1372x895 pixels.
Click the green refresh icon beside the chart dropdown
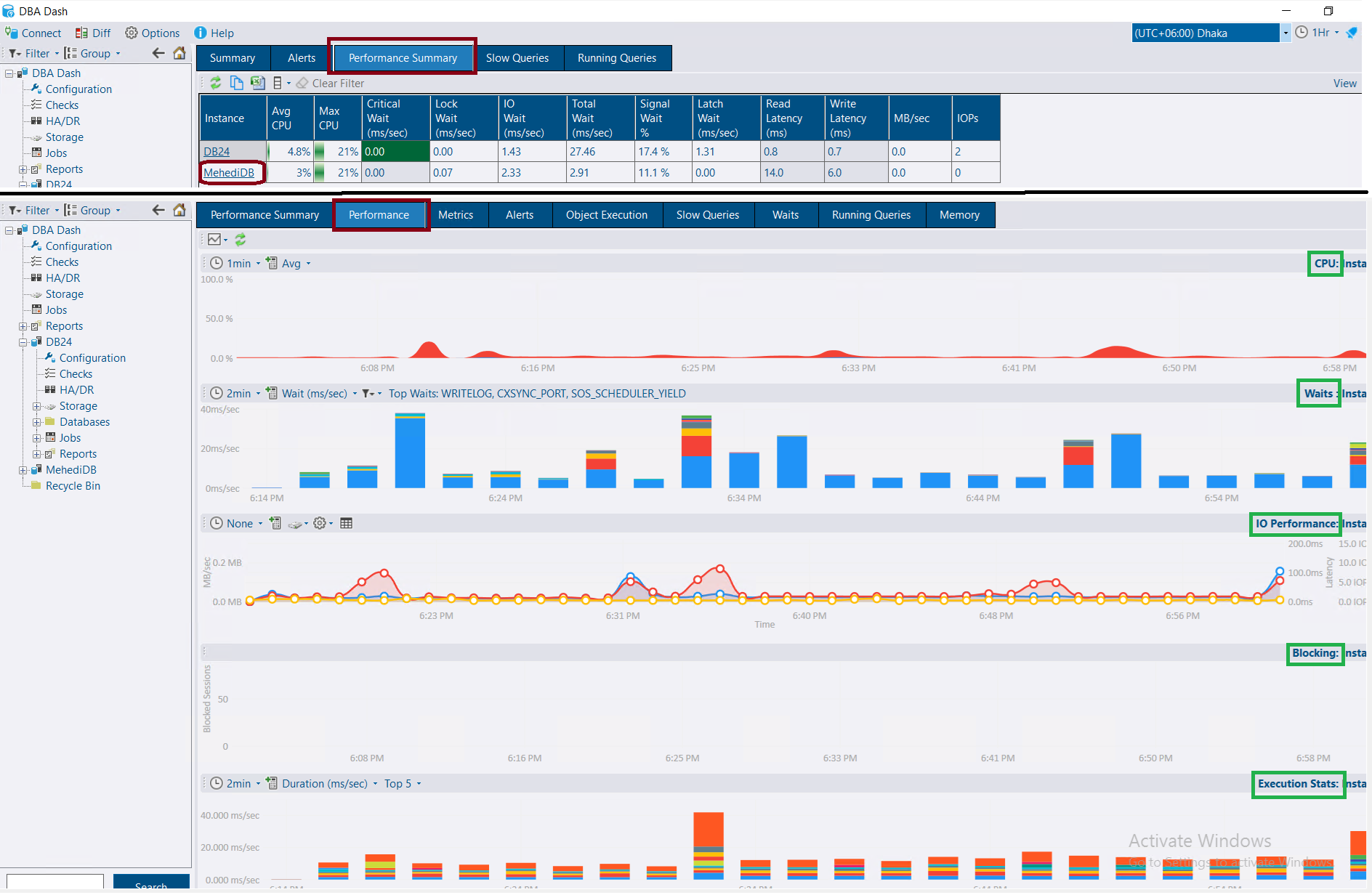241,239
